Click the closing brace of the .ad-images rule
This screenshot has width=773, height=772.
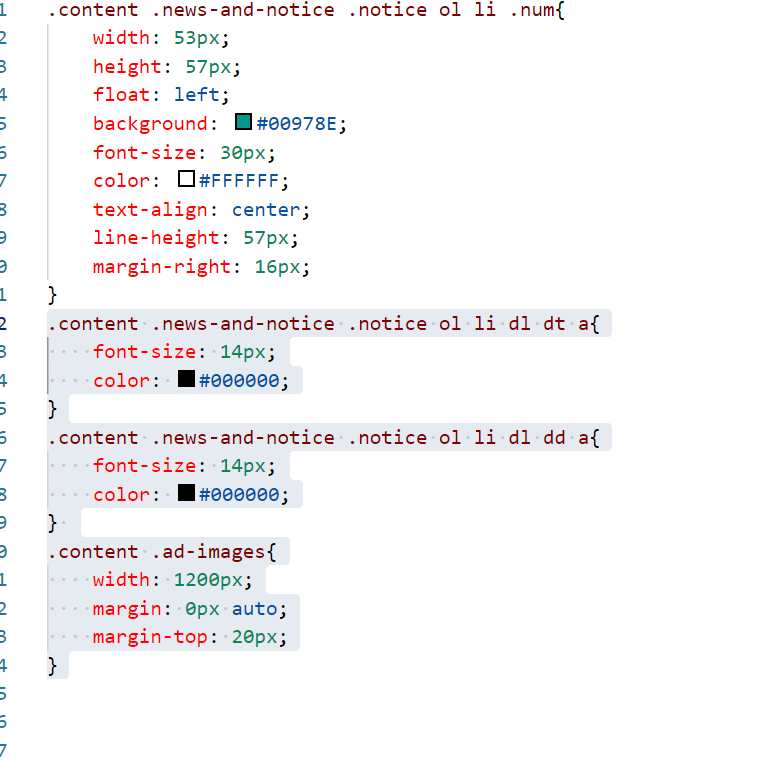point(53,666)
